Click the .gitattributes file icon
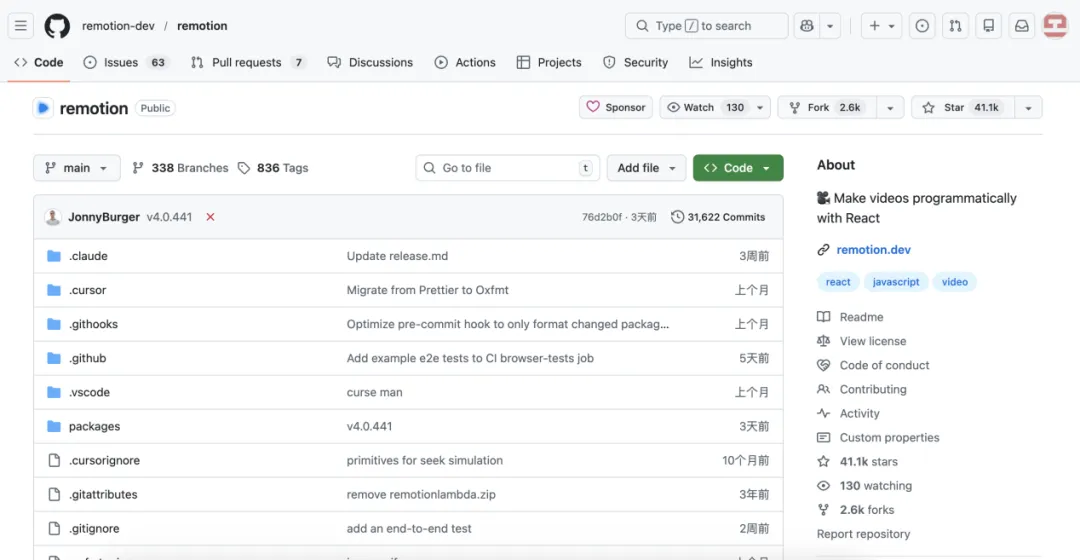Screen dimensions: 1080x560 (x=54, y=495)
